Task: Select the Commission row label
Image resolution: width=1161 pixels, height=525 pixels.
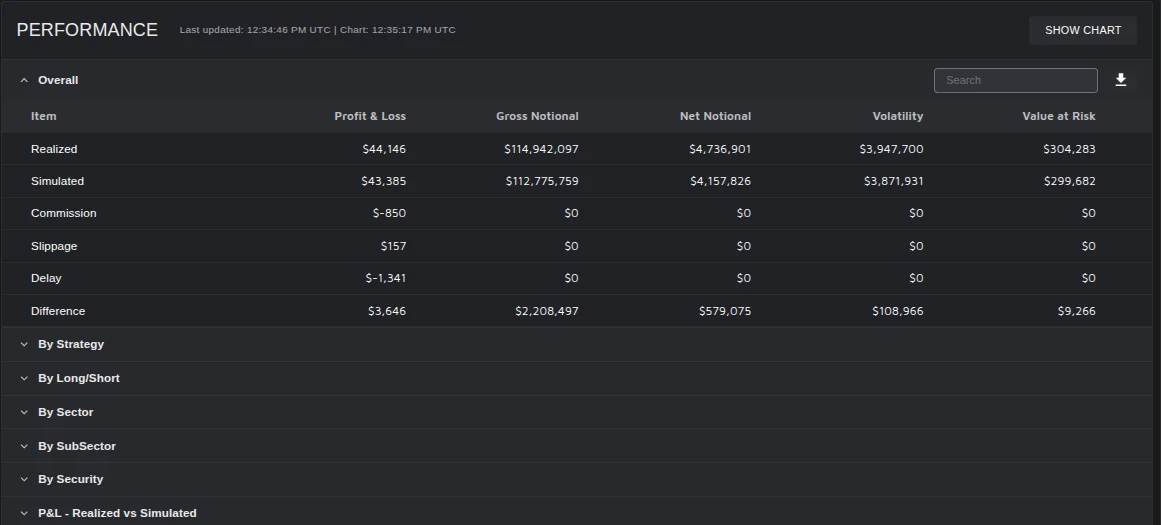Action: 64,213
